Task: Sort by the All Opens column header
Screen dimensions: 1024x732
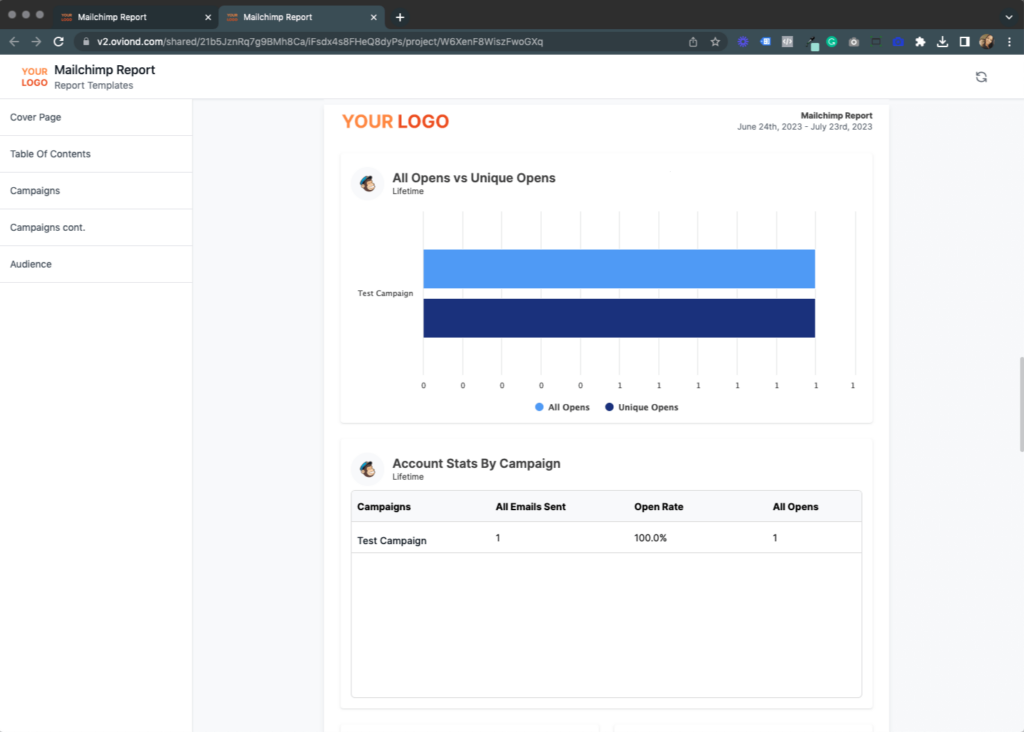Action: click(x=795, y=507)
